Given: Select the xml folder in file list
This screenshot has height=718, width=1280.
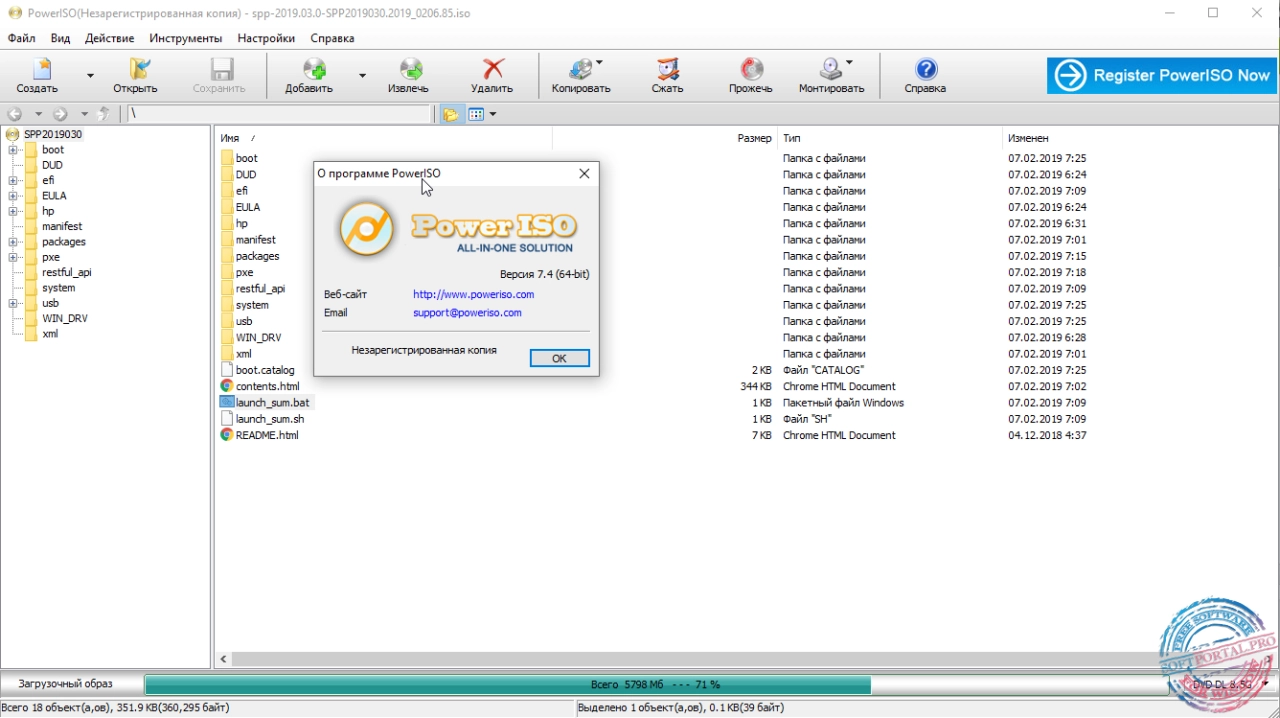Looking at the screenshot, I should 244,354.
